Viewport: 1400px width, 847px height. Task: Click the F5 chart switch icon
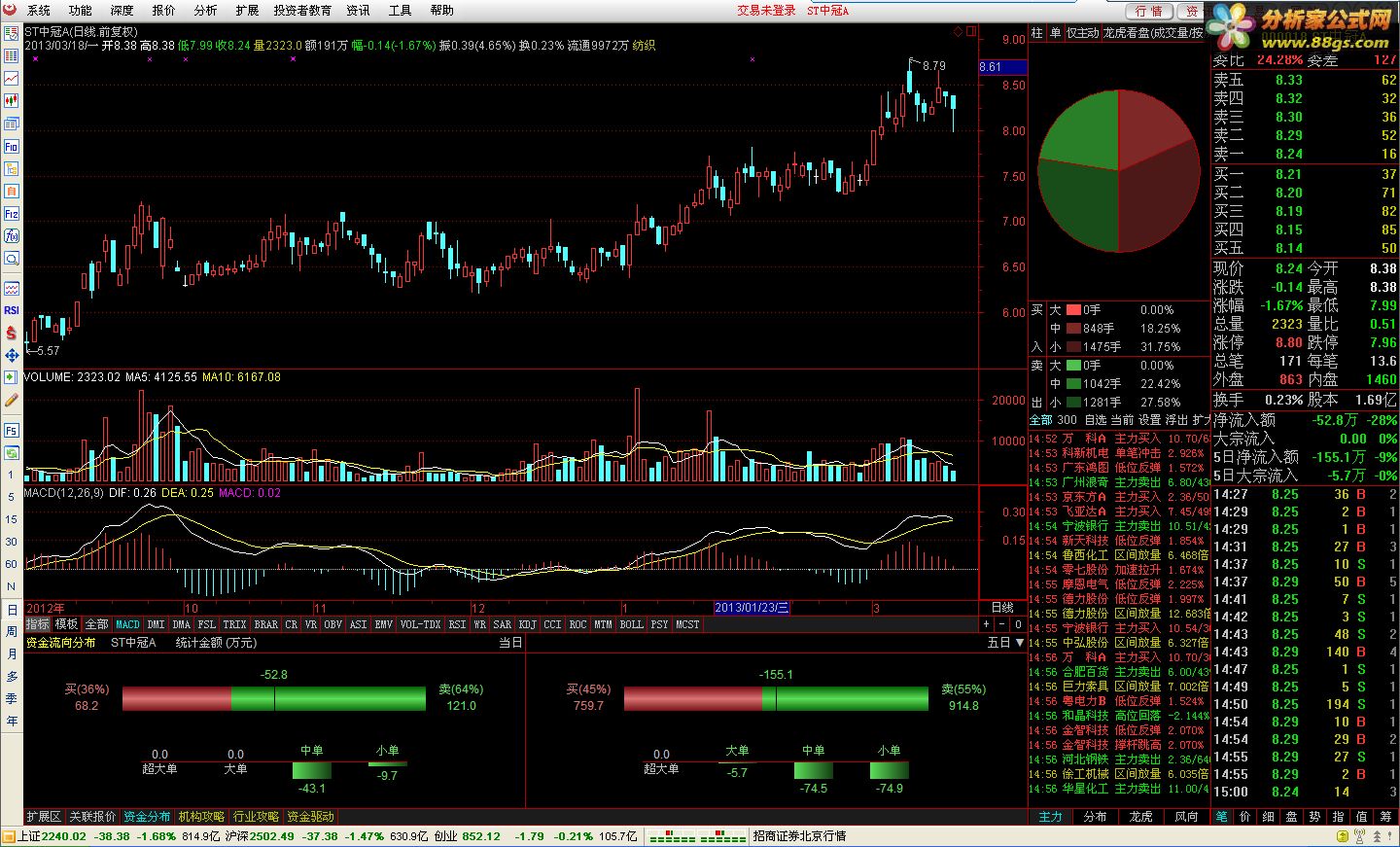(12, 430)
